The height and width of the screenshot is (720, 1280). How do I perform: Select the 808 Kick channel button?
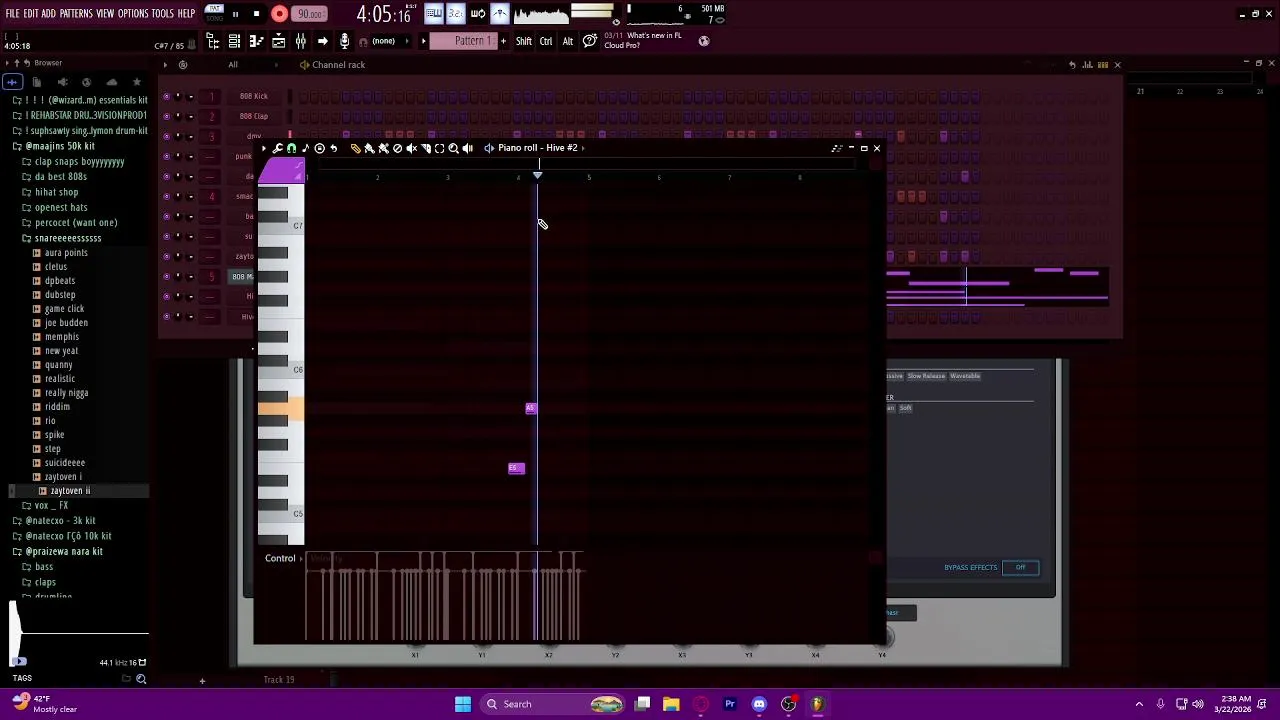coord(254,96)
